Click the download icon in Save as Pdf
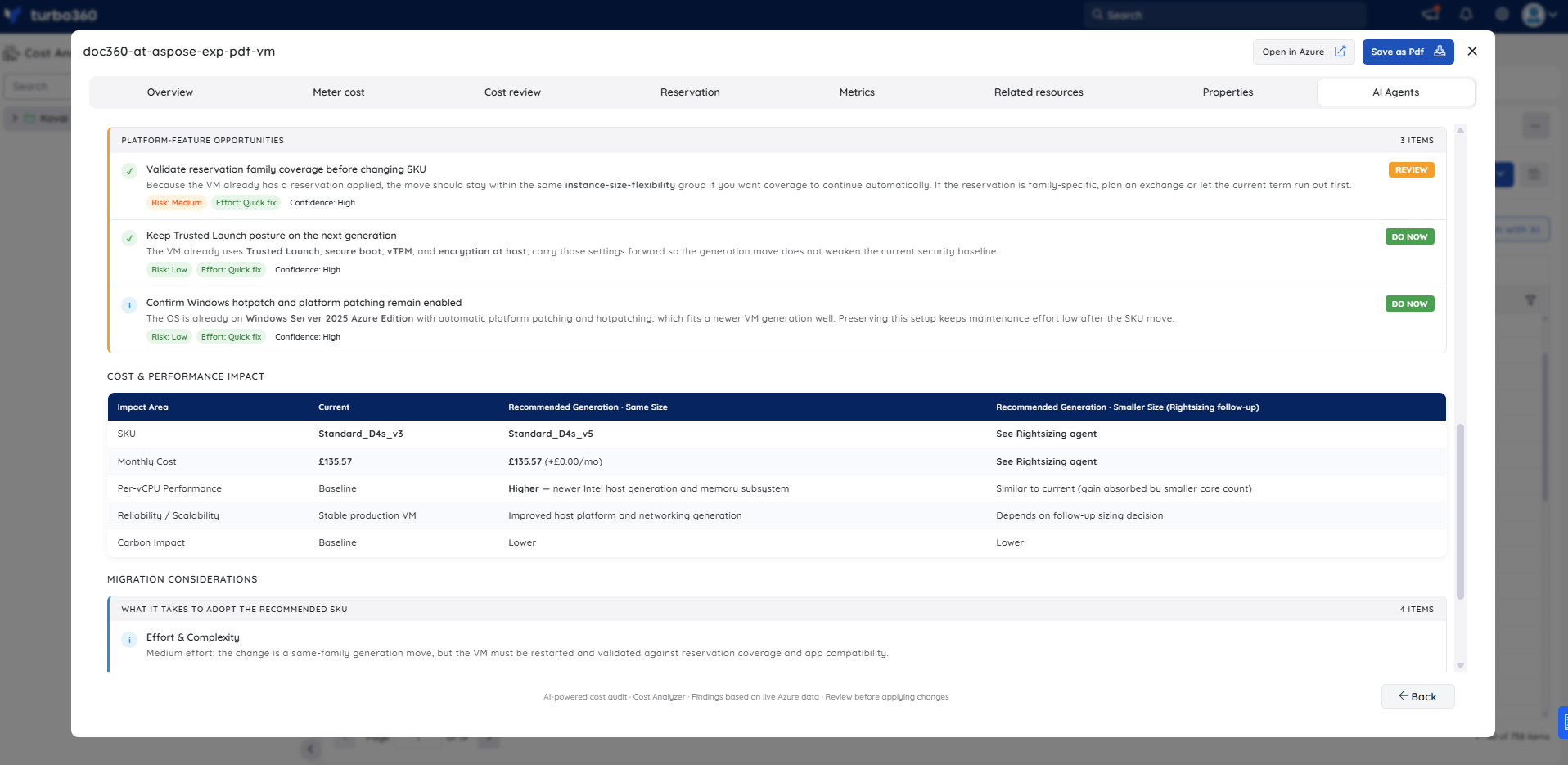Screen dimensions: 1568x765 click(1440, 51)
